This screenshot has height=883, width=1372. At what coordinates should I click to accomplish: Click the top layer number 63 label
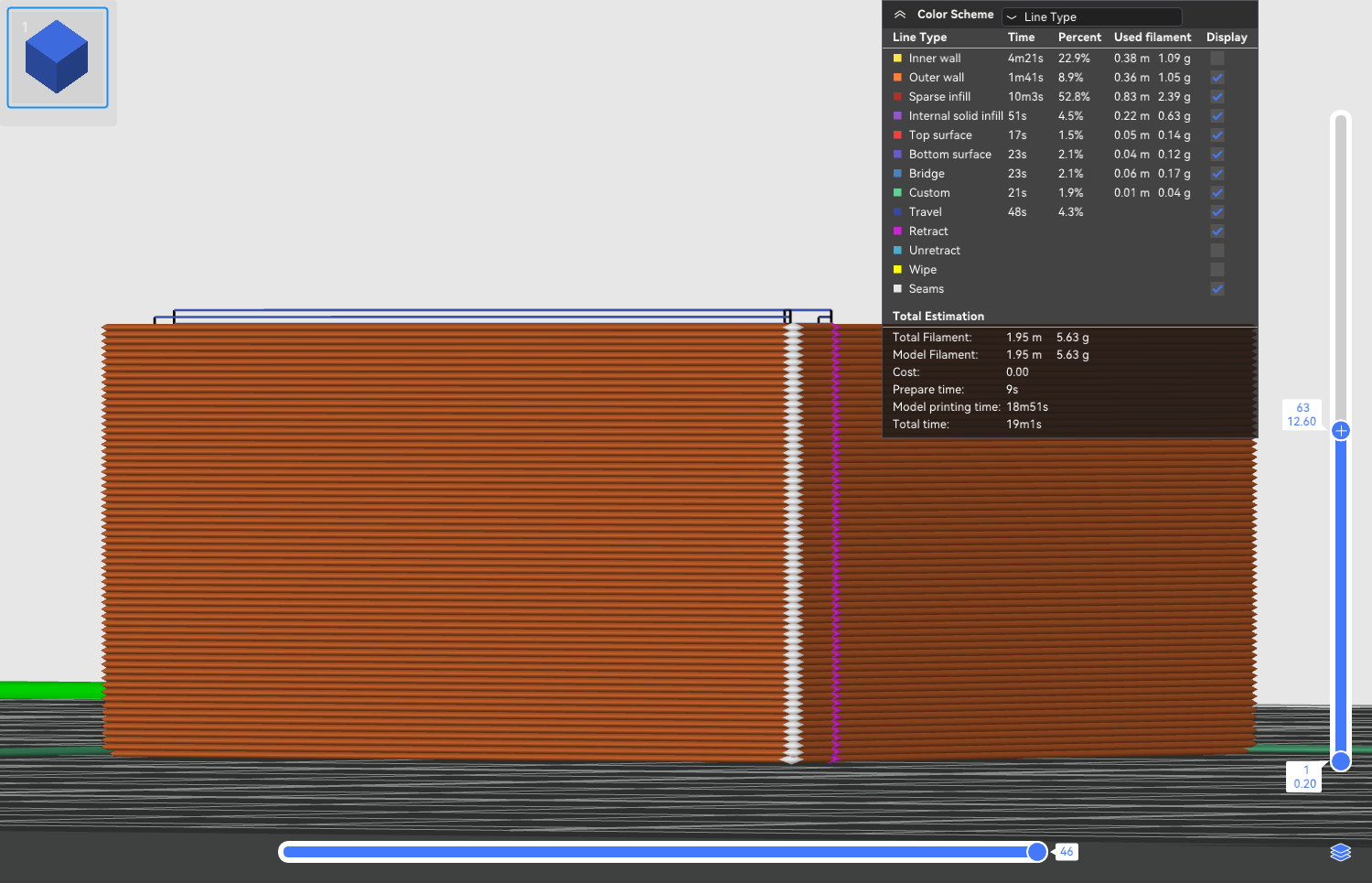coord(1302,408)
